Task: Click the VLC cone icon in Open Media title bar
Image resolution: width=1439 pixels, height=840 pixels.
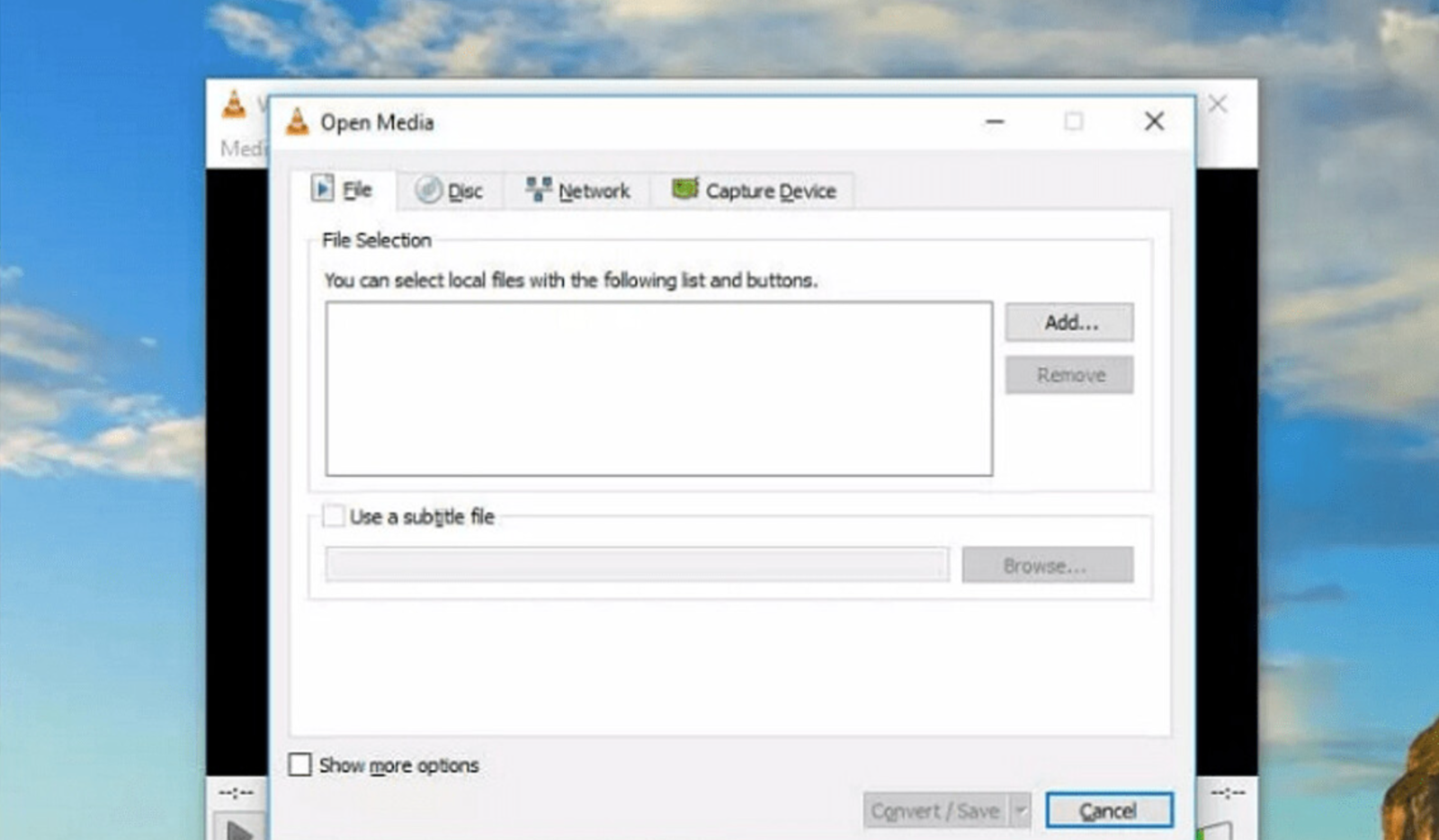Action: pos(297,121)
